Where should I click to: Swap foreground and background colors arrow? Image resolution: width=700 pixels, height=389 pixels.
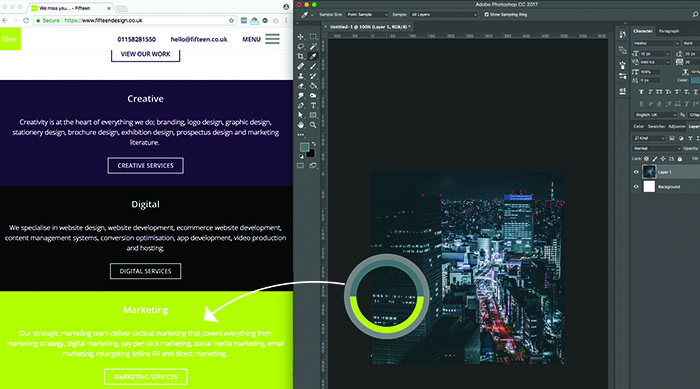[x=313, y=144]
